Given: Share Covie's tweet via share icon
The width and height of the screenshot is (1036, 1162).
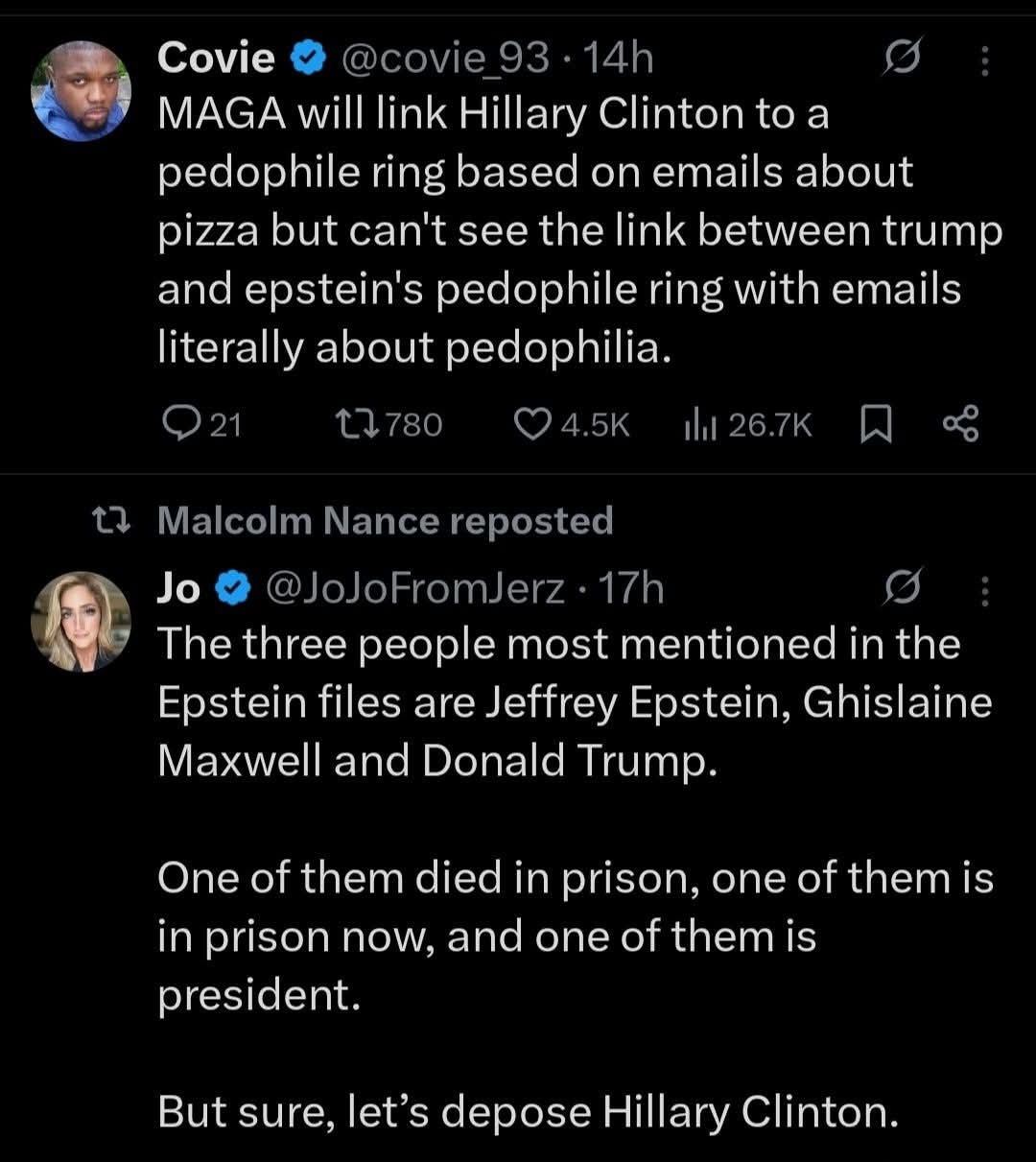Looking at the screenshot, I should coord(960,423).
